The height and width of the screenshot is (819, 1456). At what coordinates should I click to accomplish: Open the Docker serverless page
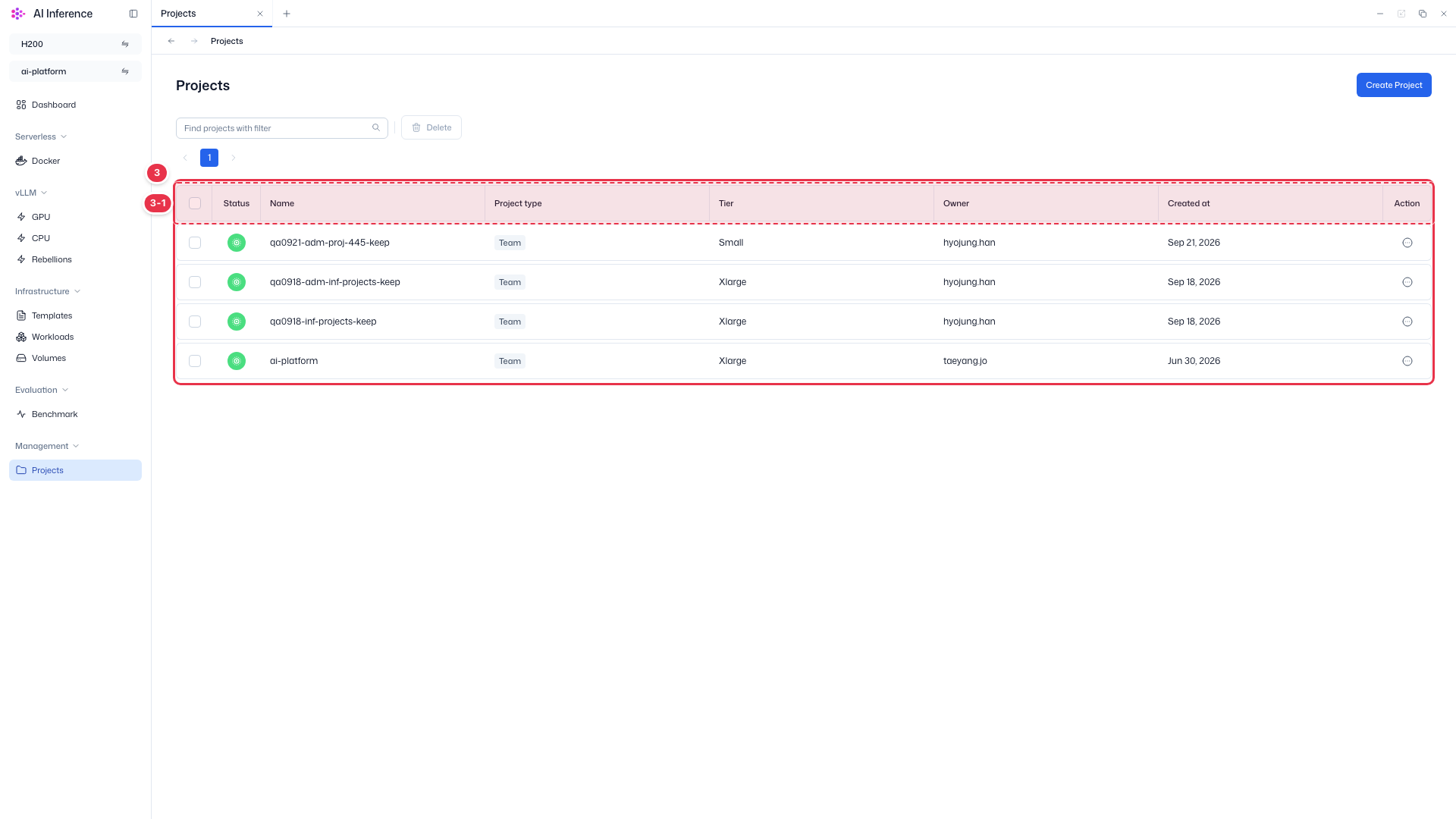[x=75, y=161]
